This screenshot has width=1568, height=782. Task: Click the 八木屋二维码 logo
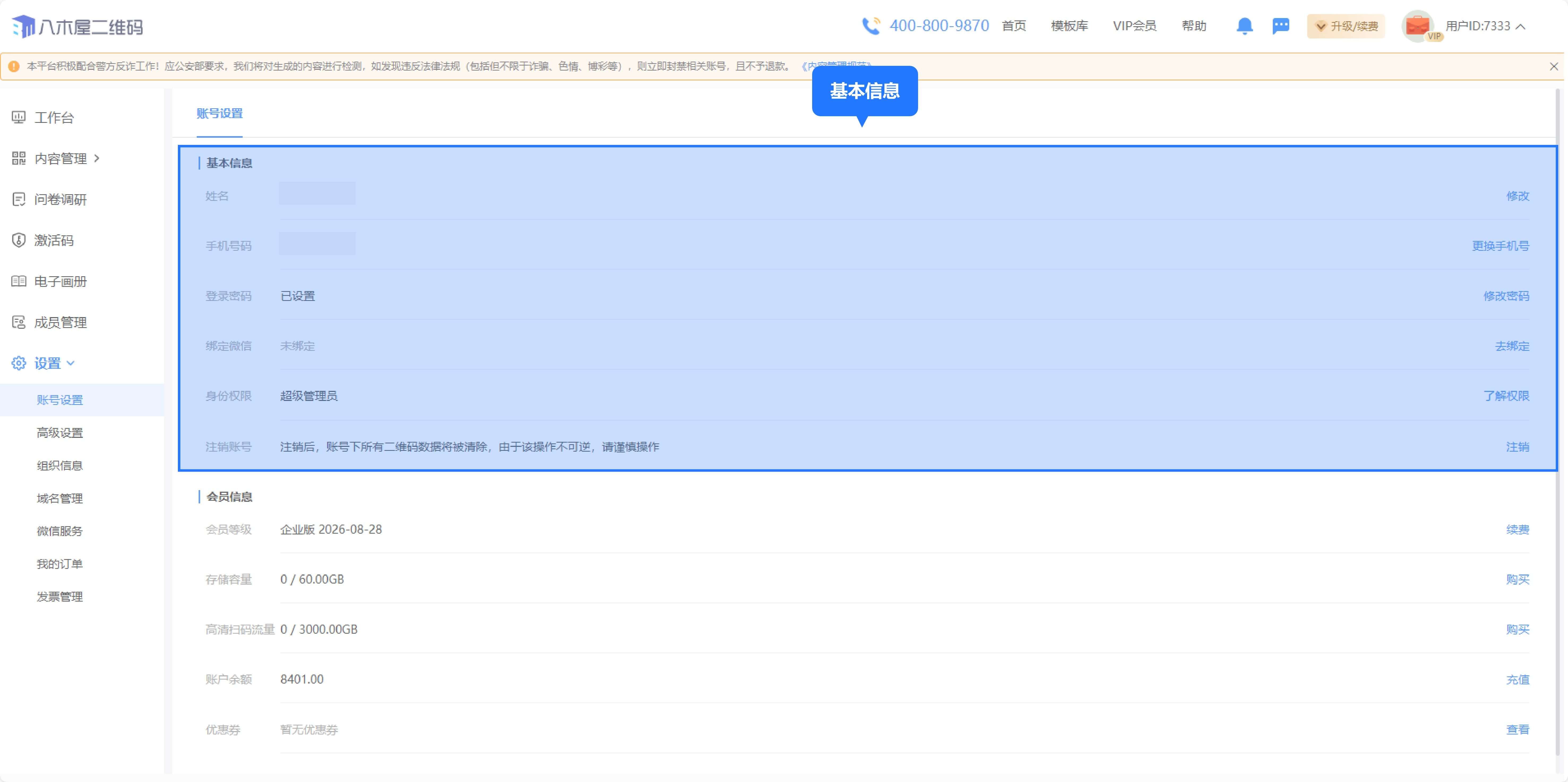pyautogui.click(x=77, y=26)
